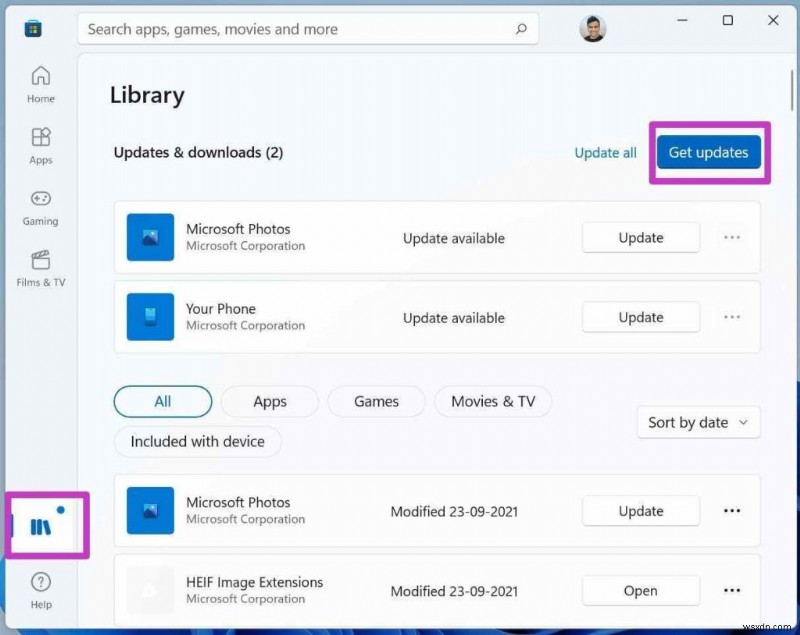The image size is (800, 635).
Task: Open the Sort by date dropdown
Action: (x=698, y=422)
